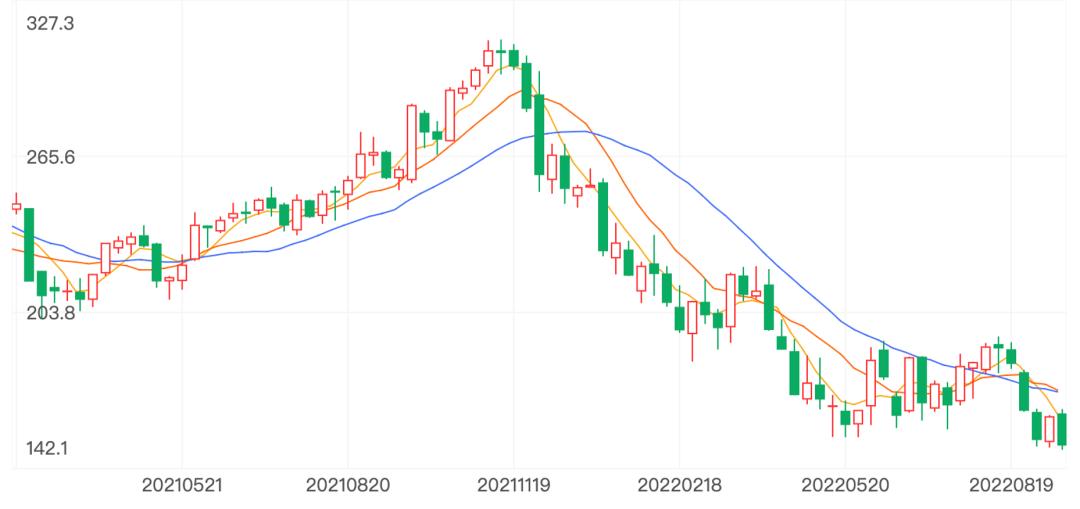1080x509 pixels.
Task: Click the tall green candle right of 20220819
Action: tap(1024, 391)
